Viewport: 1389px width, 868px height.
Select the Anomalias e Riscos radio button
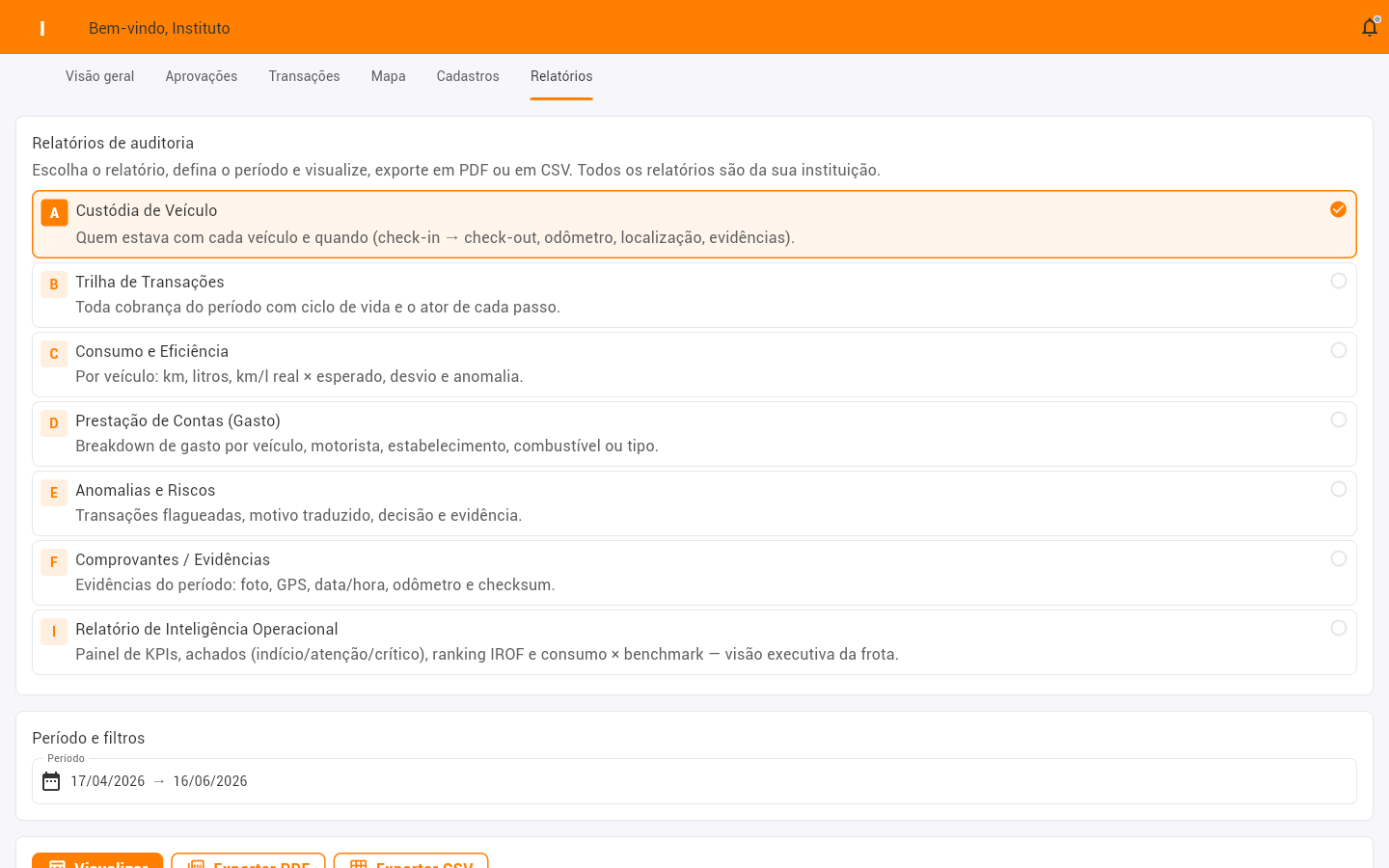click(1339, 489)
